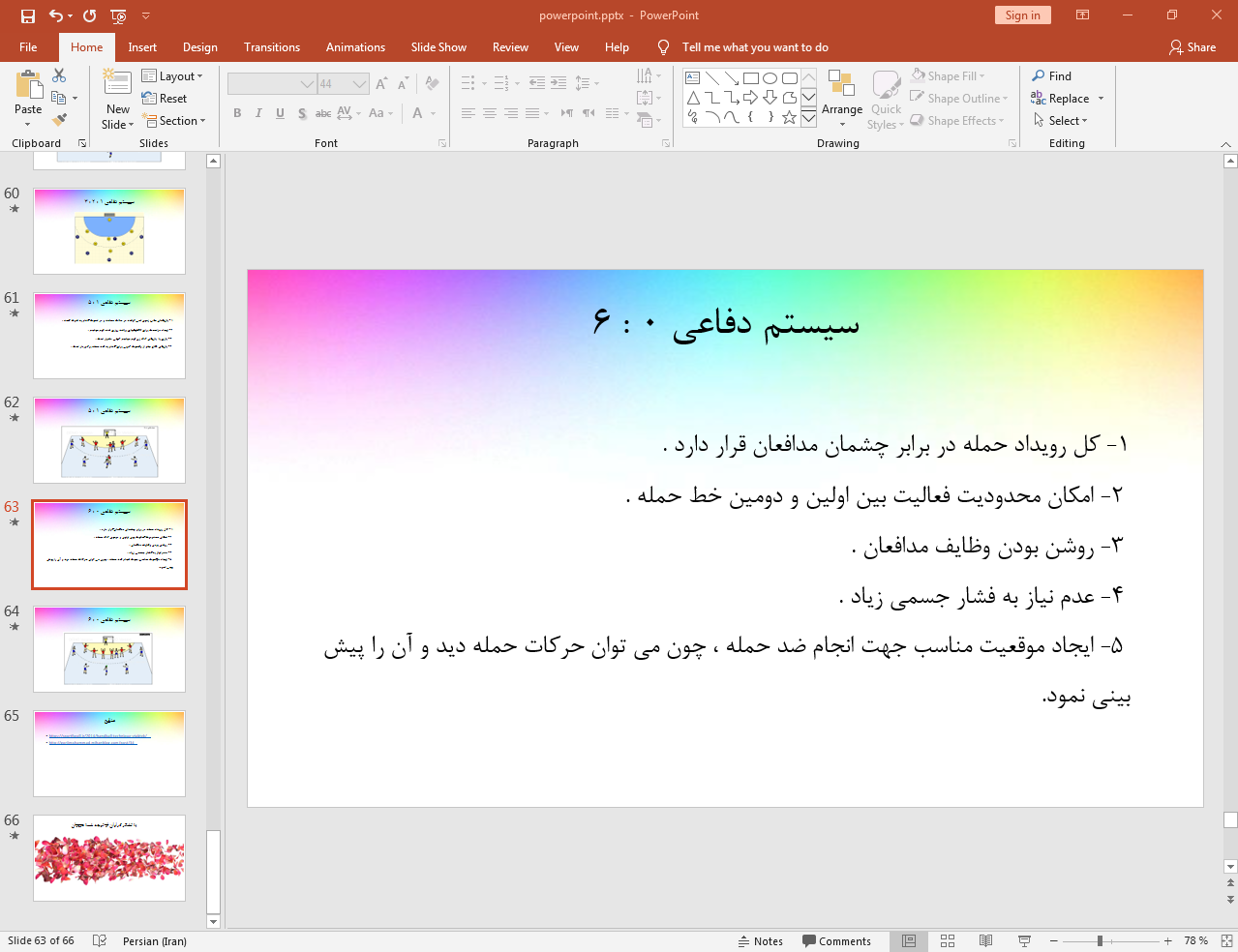The width and height of the screenshot is (1238, 952).
Task: Toggle Bold formatting
Action: coord(237,113)
